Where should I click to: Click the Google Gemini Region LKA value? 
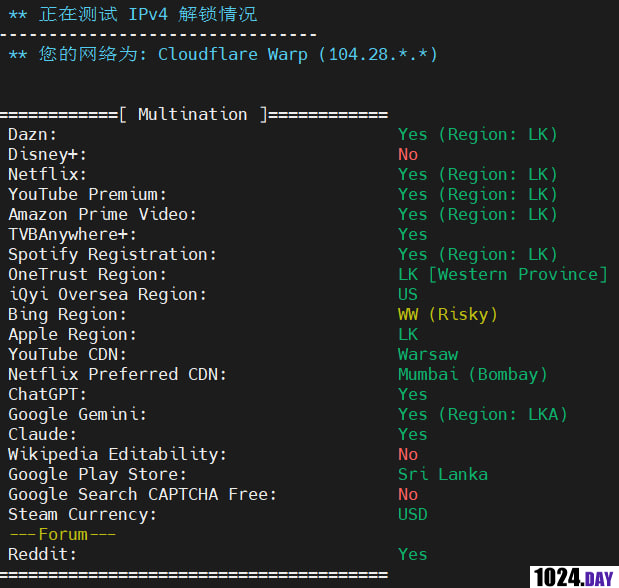tap(482, 414)
